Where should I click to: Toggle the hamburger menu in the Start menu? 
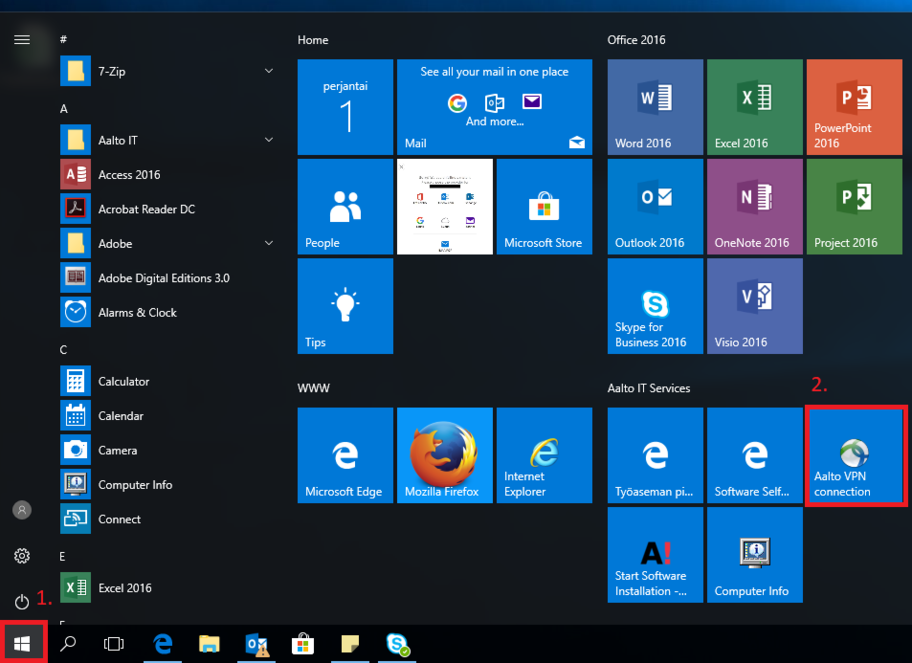tap(22, 40)
